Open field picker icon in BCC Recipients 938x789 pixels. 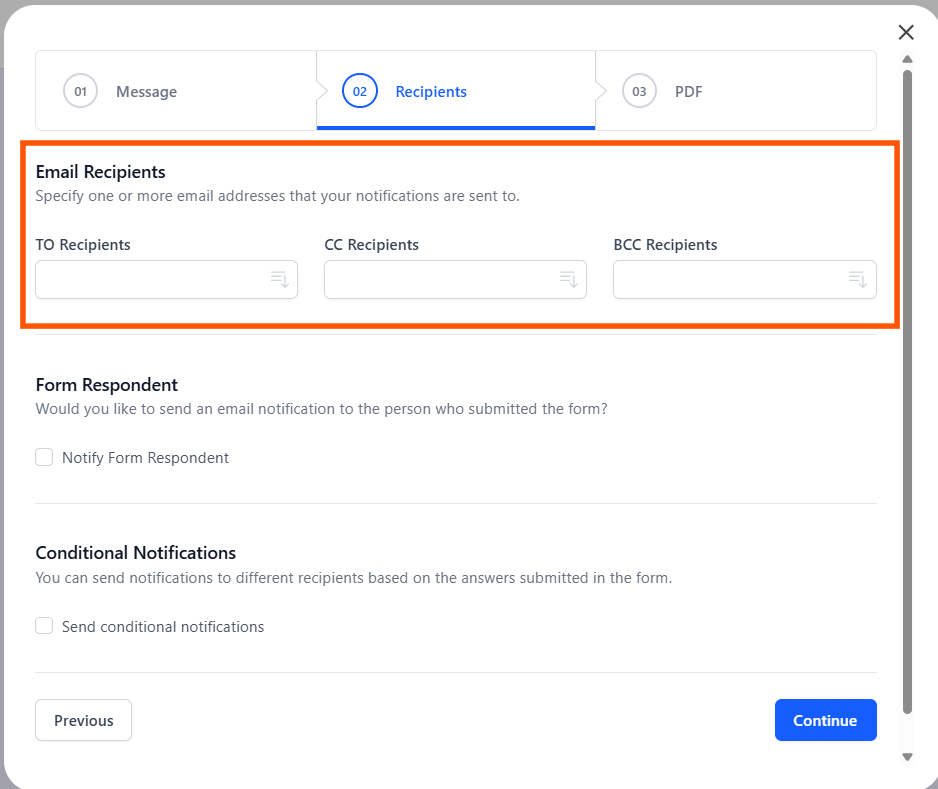click(857, 279)
